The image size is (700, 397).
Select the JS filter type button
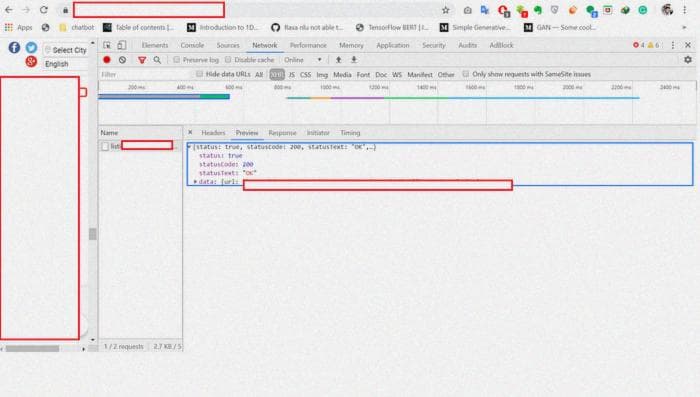coord(292,75)
